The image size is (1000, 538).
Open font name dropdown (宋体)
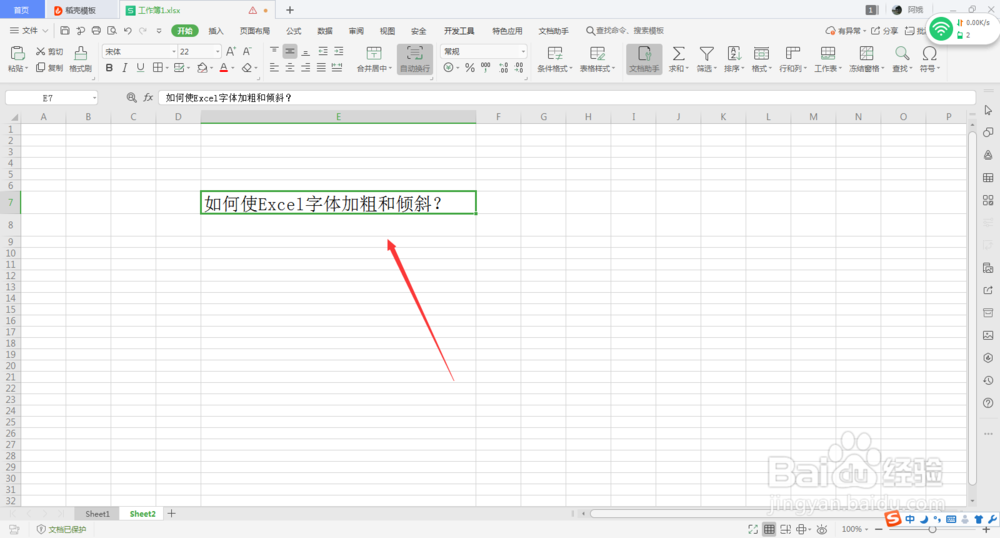[173, 52]
